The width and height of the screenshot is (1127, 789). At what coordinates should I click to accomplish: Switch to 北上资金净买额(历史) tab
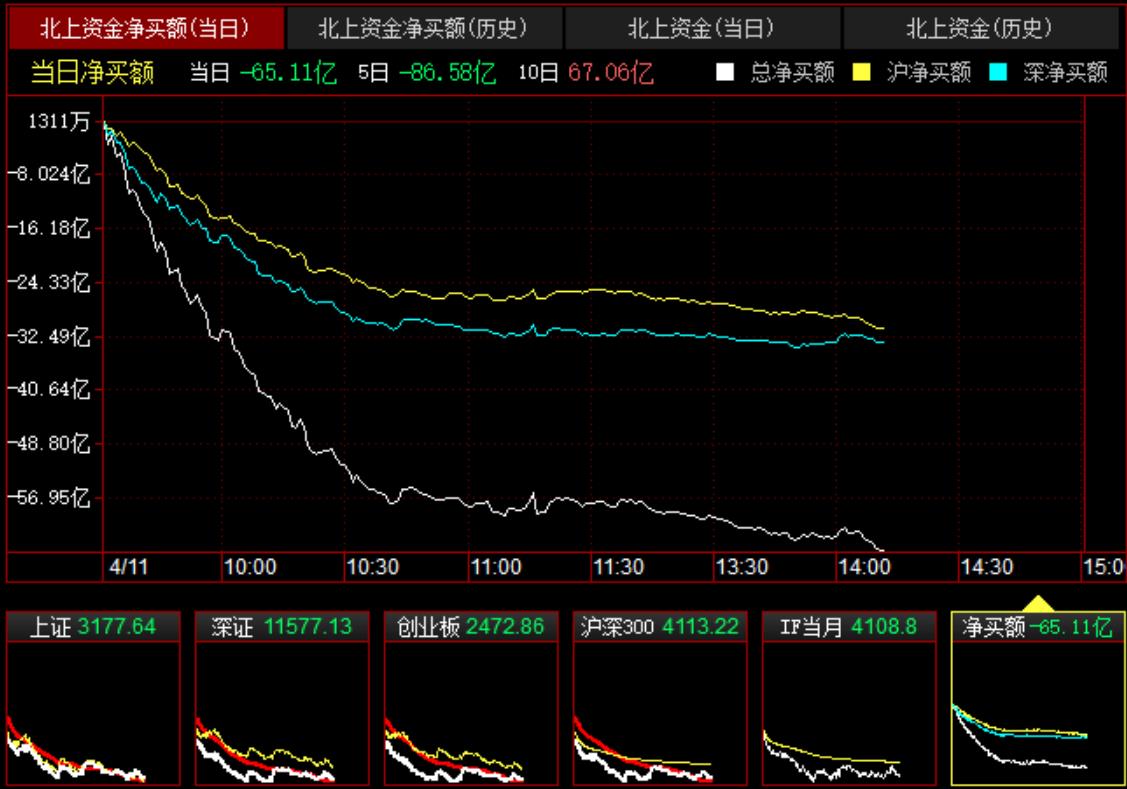[x=424, y=29]
